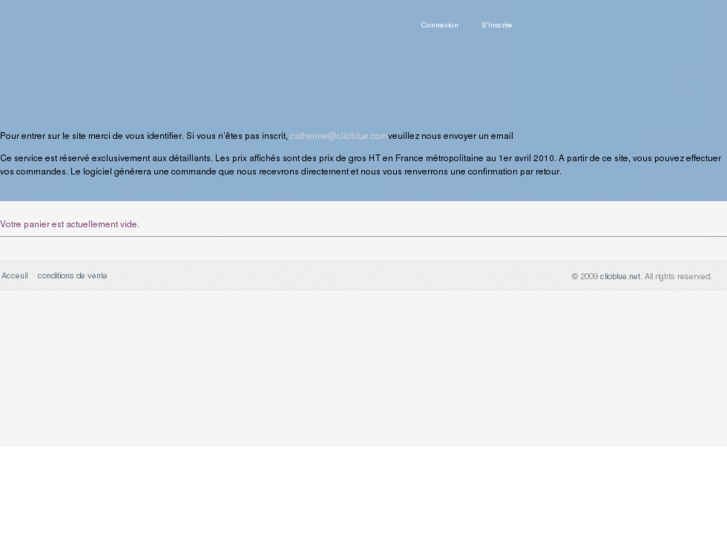Open the Connexion link

(439, 25)
